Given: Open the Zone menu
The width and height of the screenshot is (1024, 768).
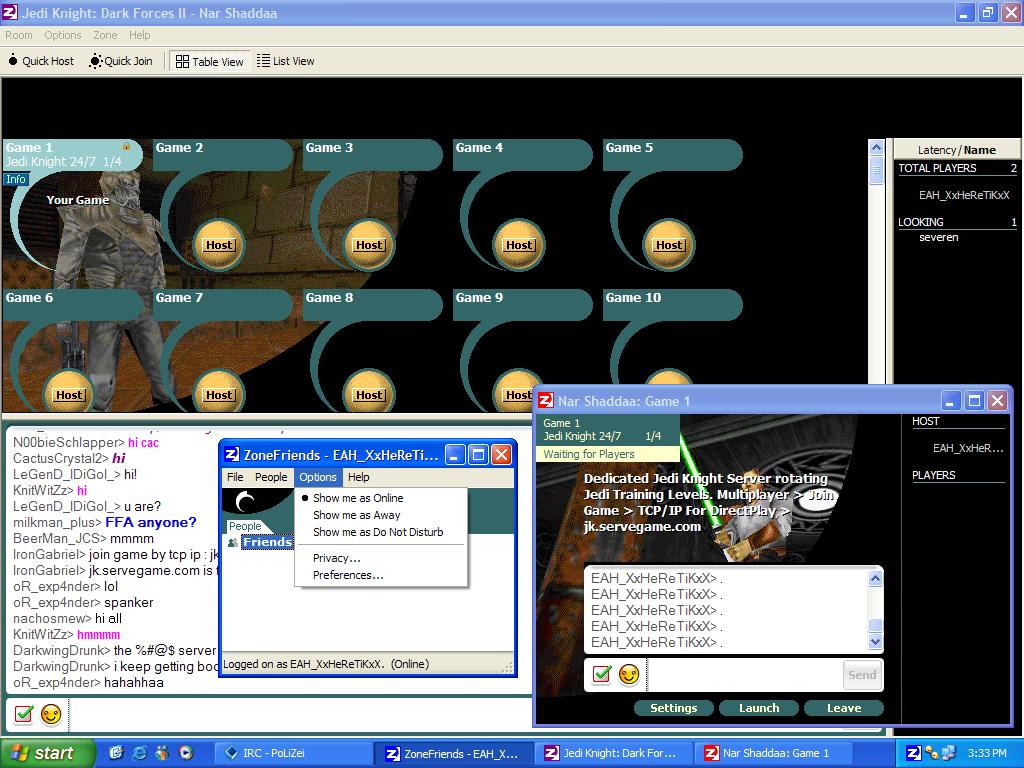Looking at the screenshot, I should tap(104, 35).
